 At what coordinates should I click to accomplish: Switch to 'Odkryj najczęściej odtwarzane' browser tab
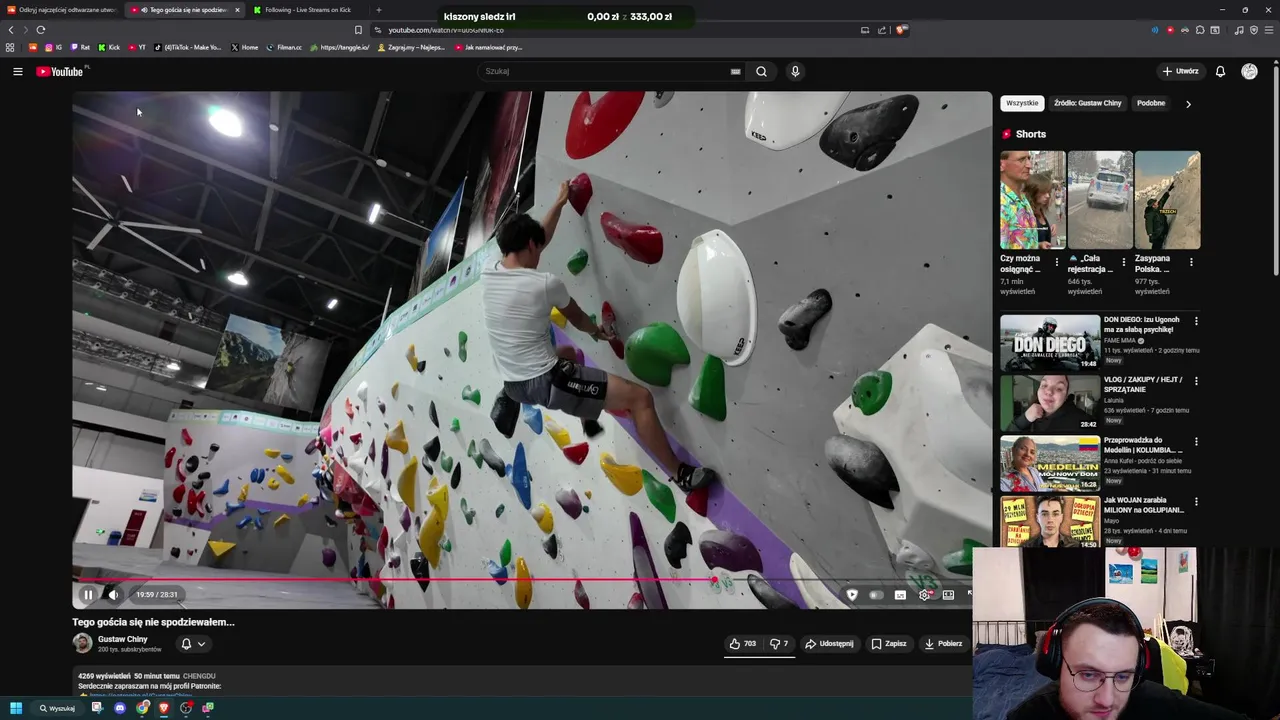[62, 10]
